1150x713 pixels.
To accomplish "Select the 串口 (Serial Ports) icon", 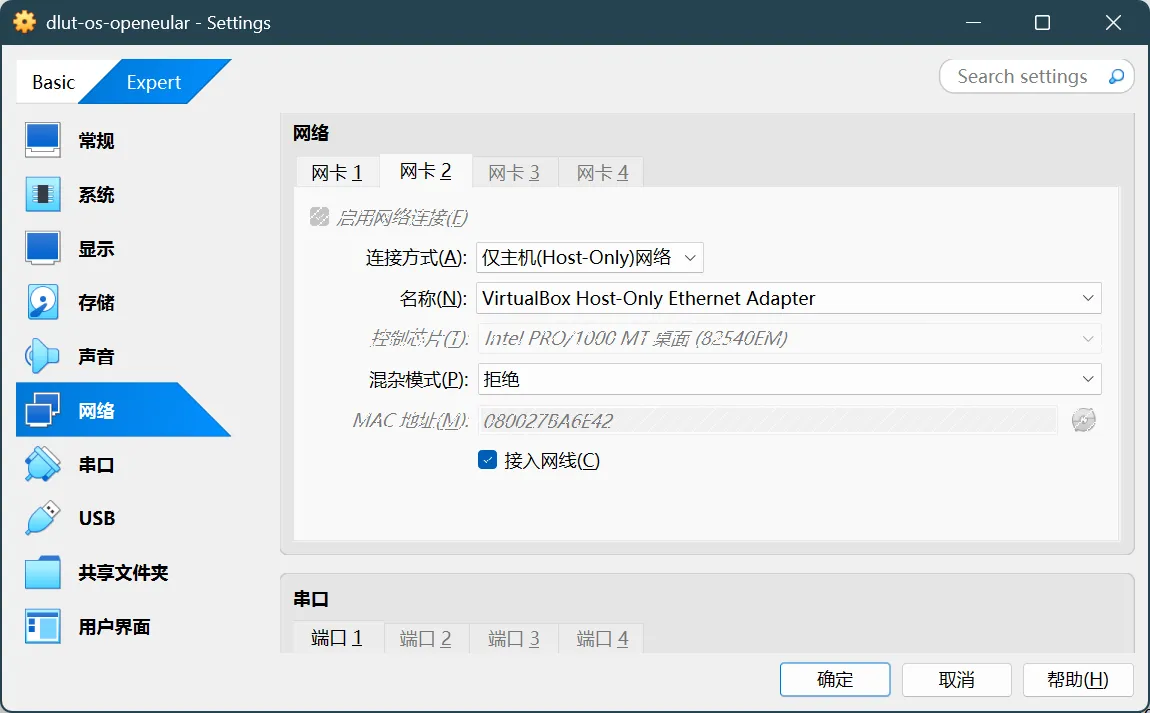I will (x=43, y=465).
